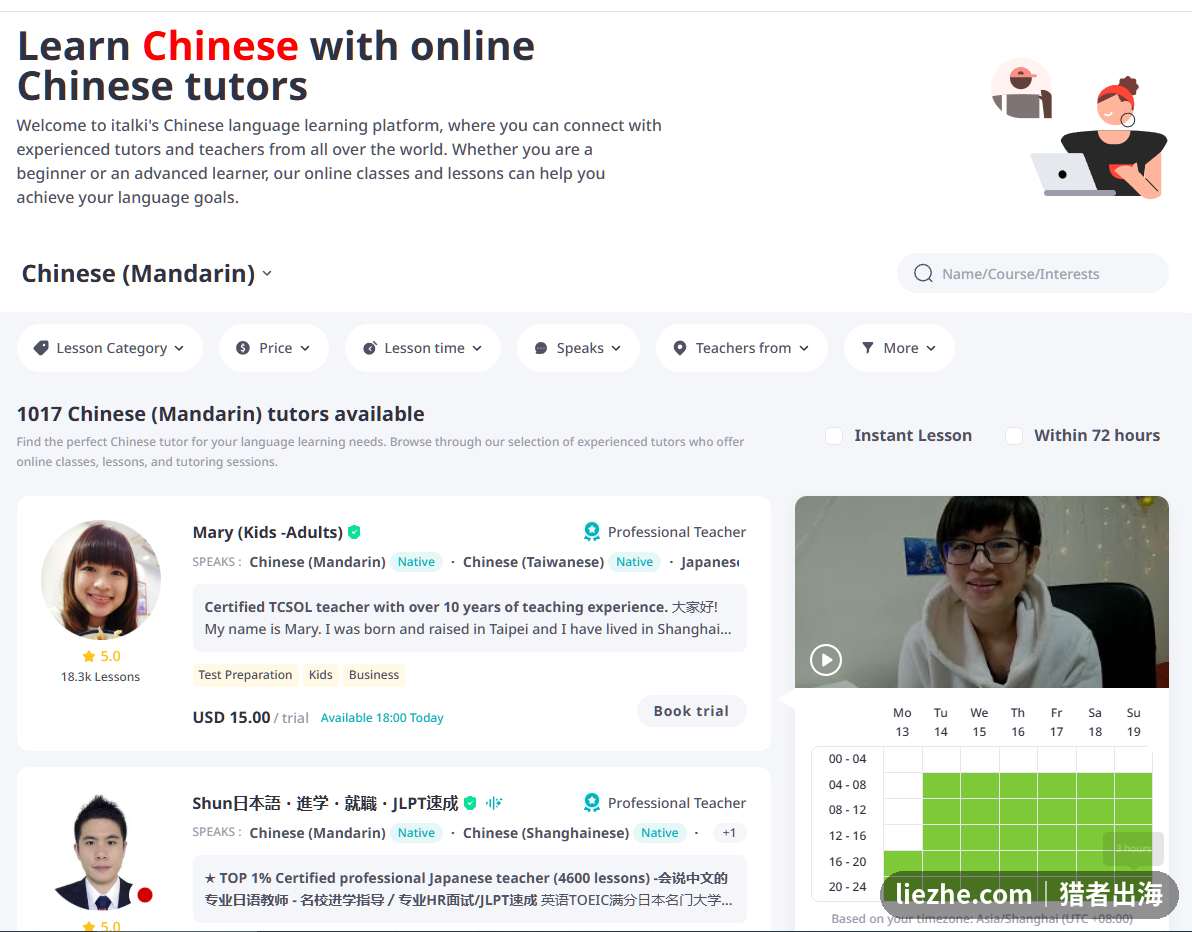Tick the Within 72 hours checkbox

click(x=1013, y=436)
